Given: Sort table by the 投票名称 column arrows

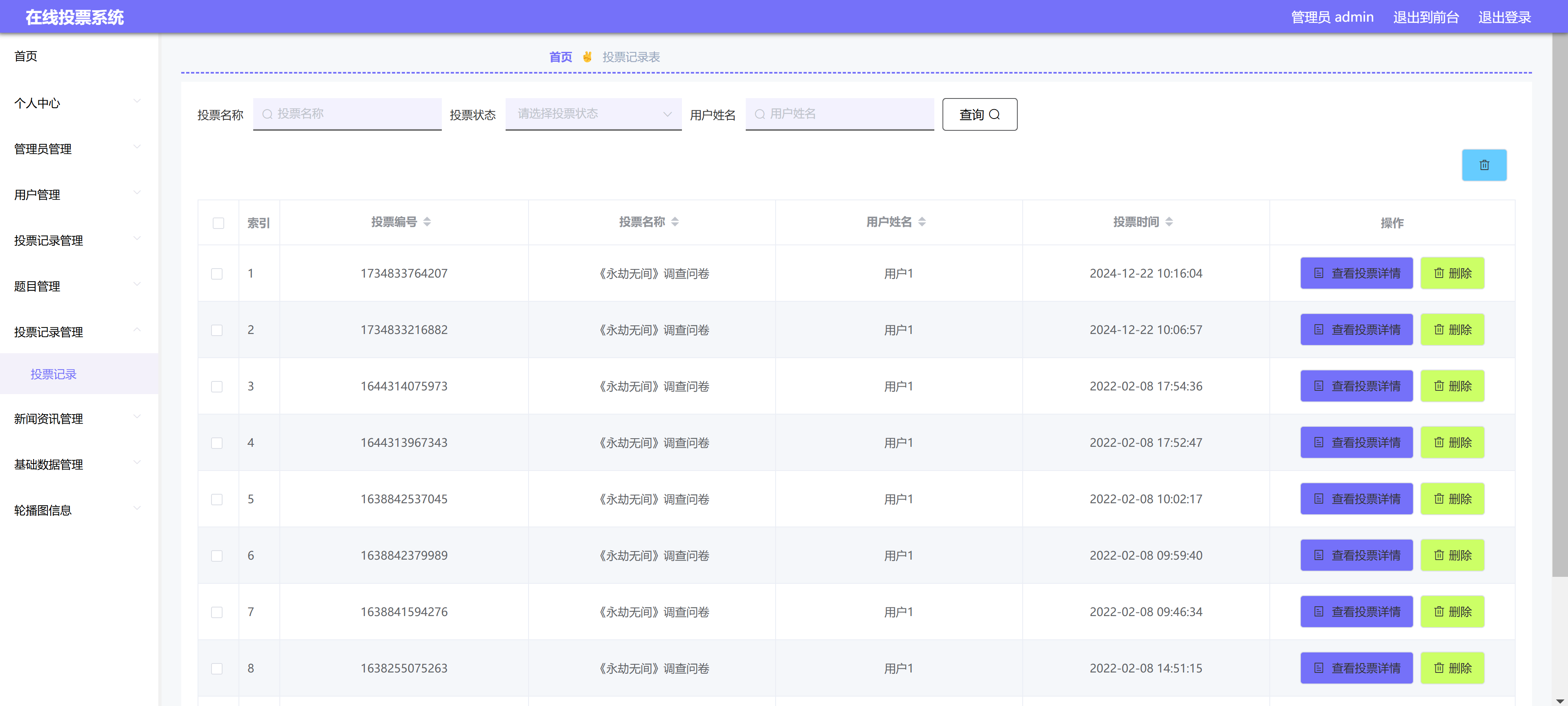Looking at the screenshot, I should 675,222.
